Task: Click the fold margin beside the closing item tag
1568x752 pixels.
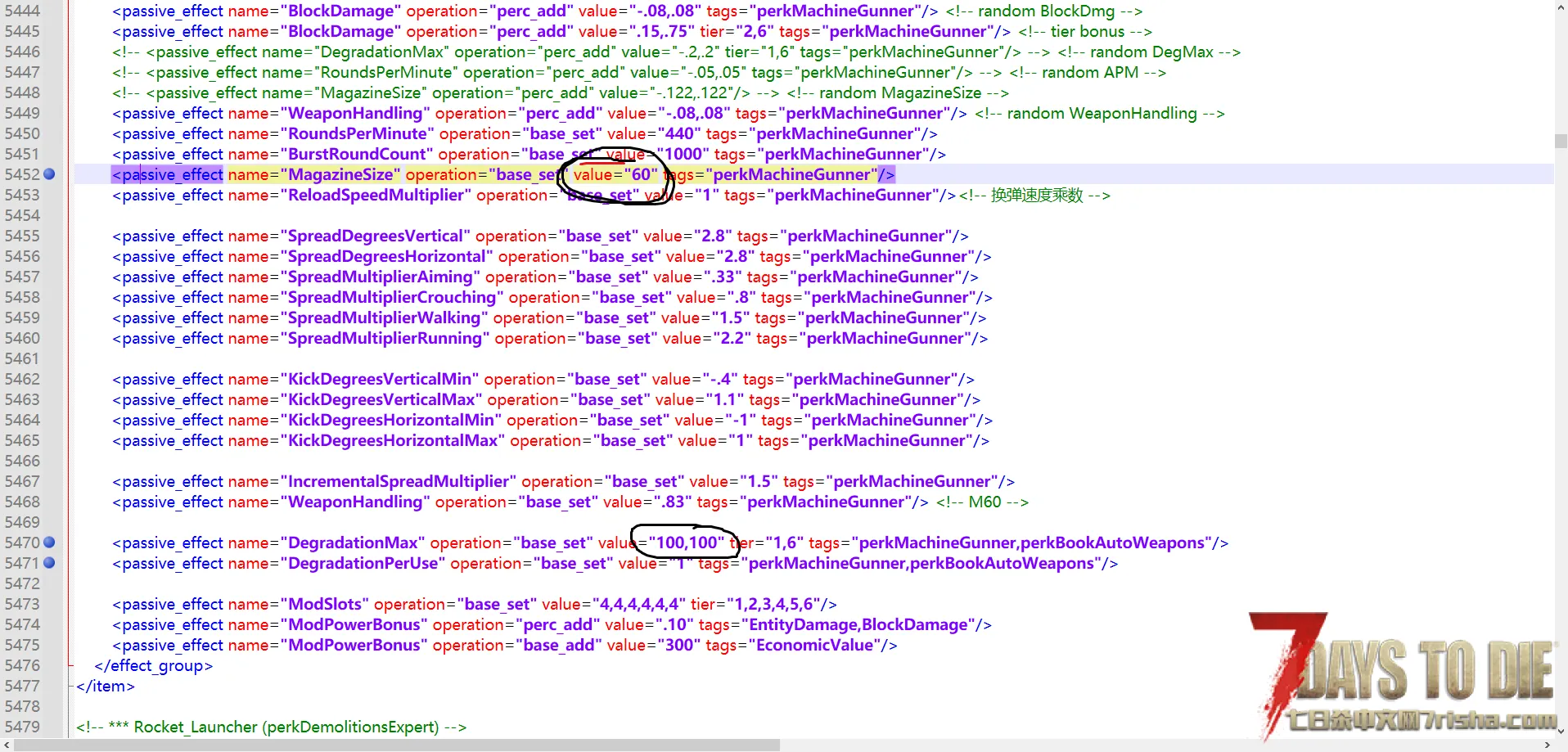Action: coord(71,686)
